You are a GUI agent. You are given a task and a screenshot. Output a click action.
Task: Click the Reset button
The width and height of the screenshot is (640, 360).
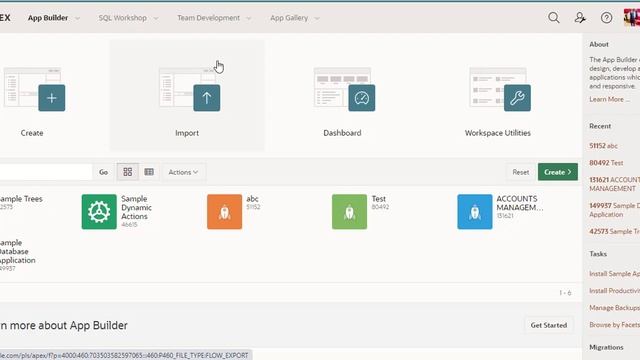[520, 172]
